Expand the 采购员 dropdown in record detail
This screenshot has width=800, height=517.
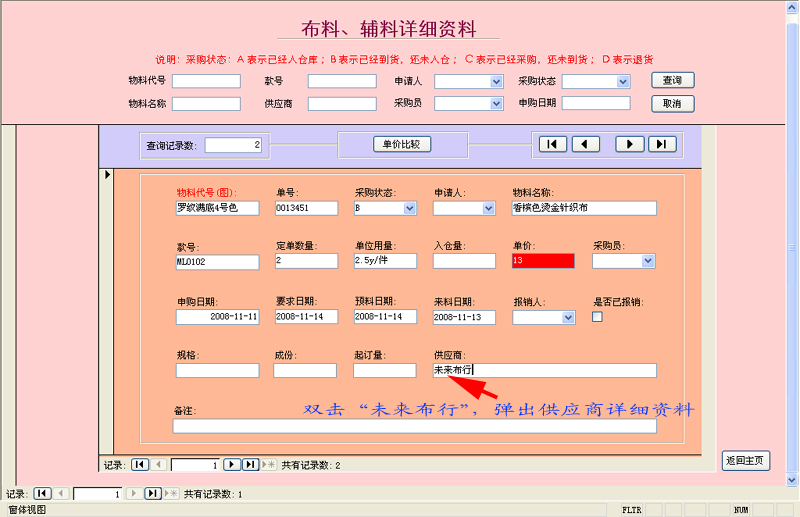(x=647, y=261)
